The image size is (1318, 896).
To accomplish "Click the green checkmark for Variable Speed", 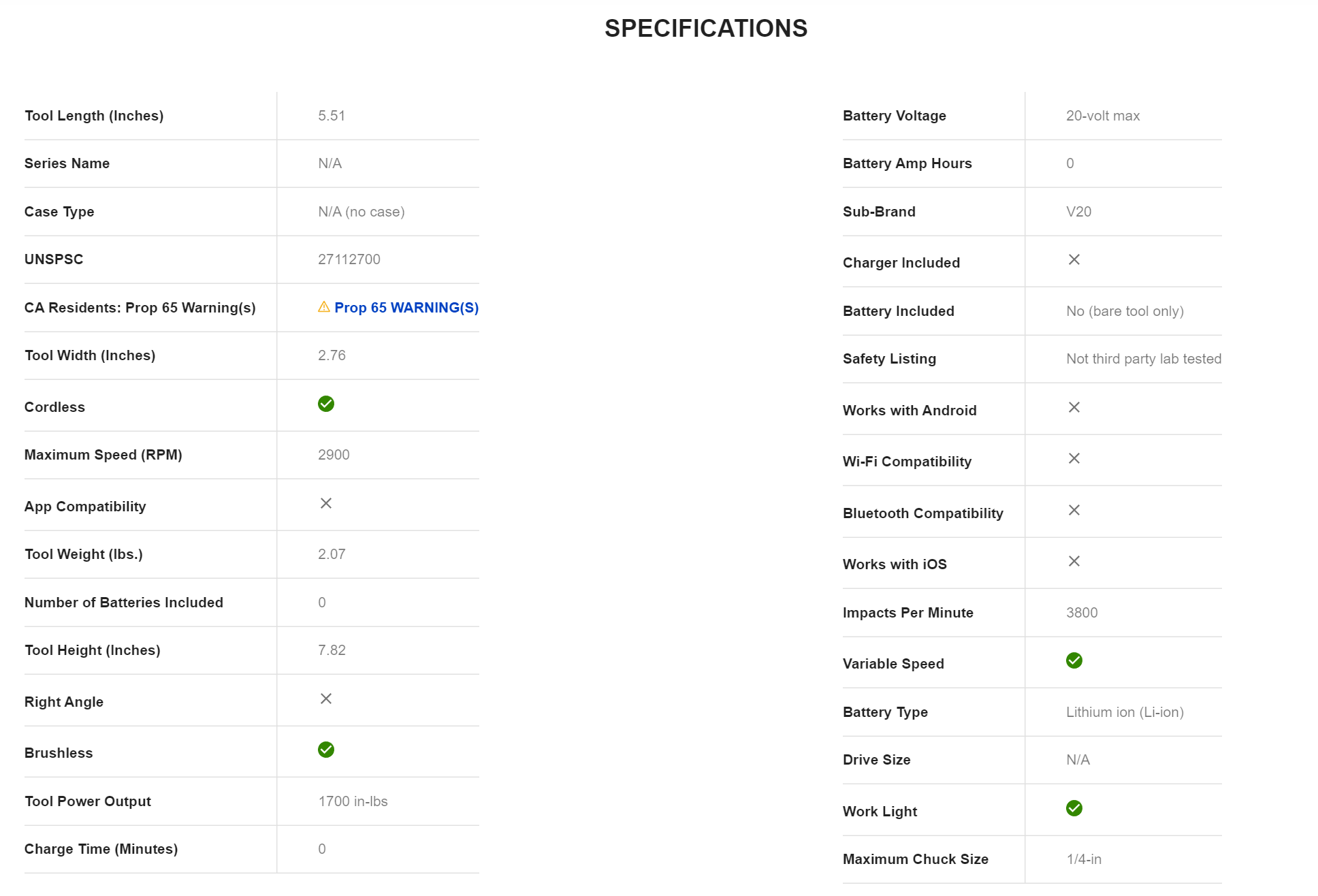I will [1074, 660].
